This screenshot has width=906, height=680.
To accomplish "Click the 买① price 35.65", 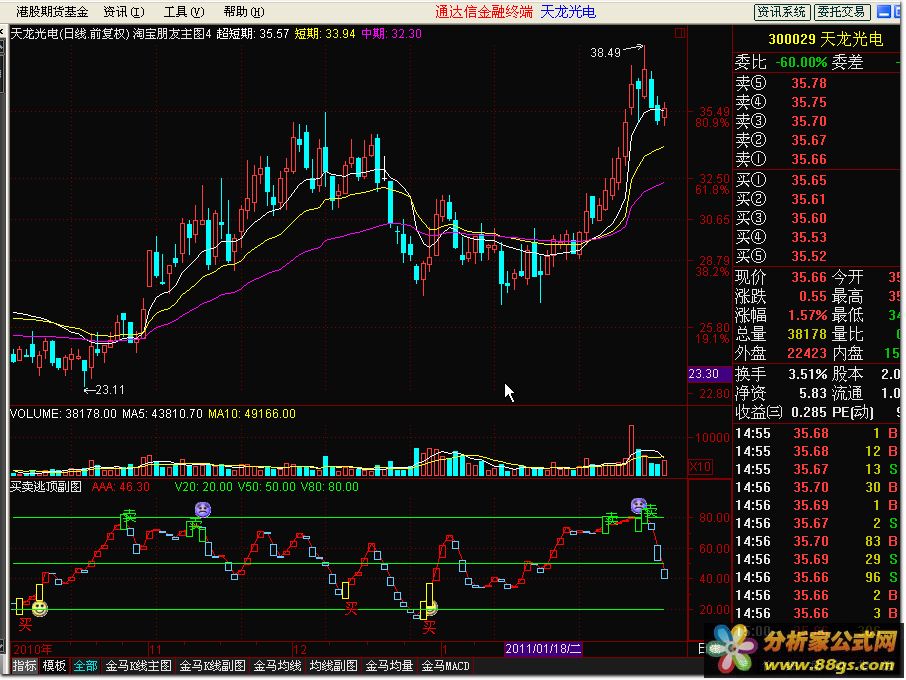I will point(809,180).
